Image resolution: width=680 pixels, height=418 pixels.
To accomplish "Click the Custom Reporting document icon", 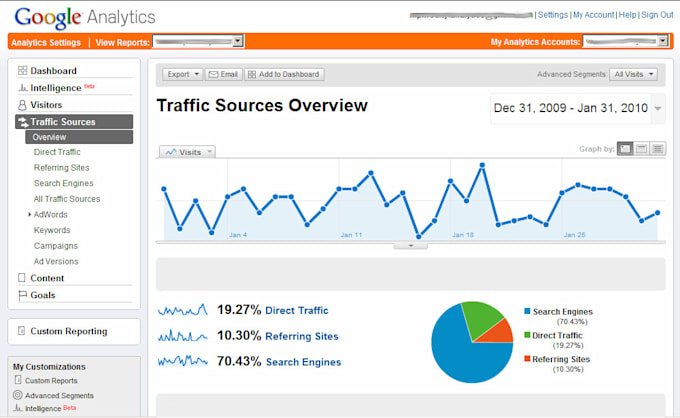I will click(x=21, y=331).
